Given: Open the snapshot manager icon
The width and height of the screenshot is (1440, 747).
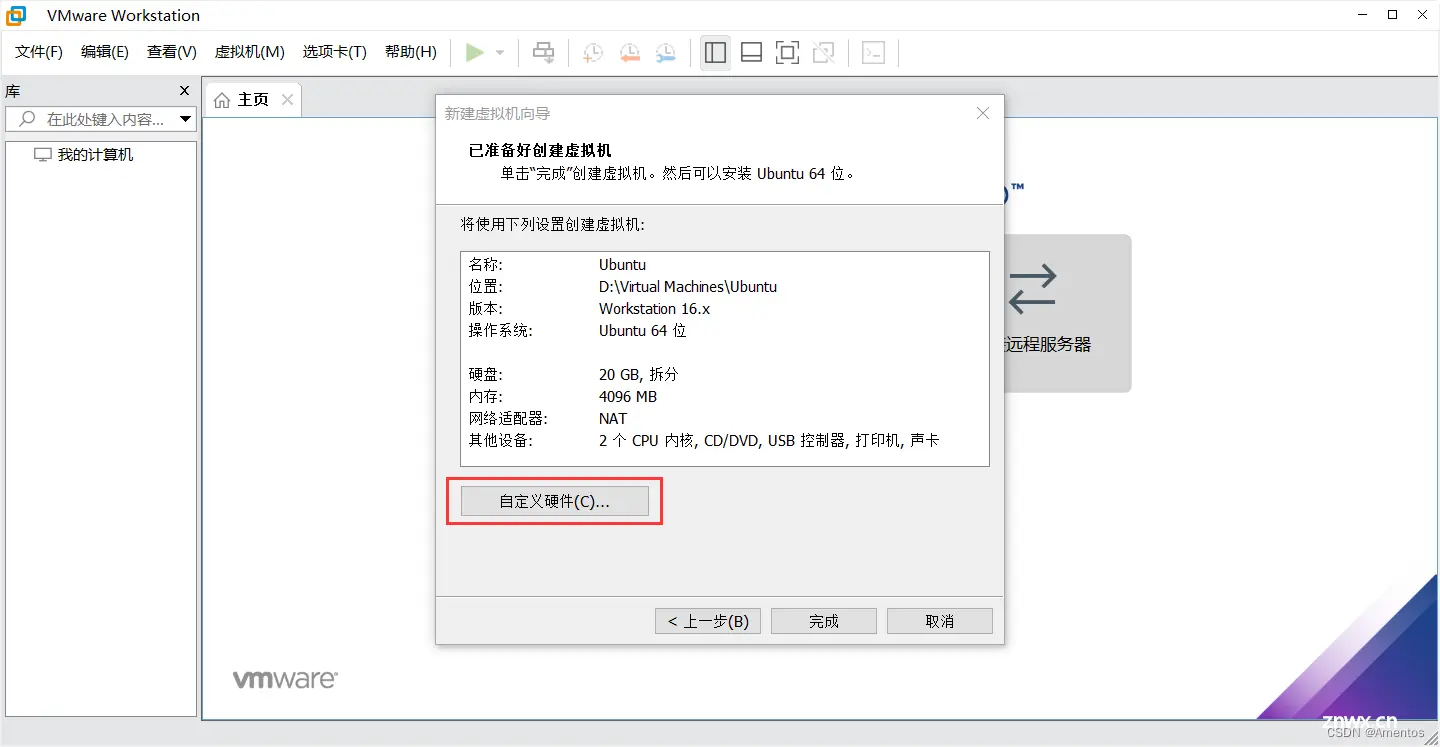Looking at the screenshot, I should tap(665, 52).
